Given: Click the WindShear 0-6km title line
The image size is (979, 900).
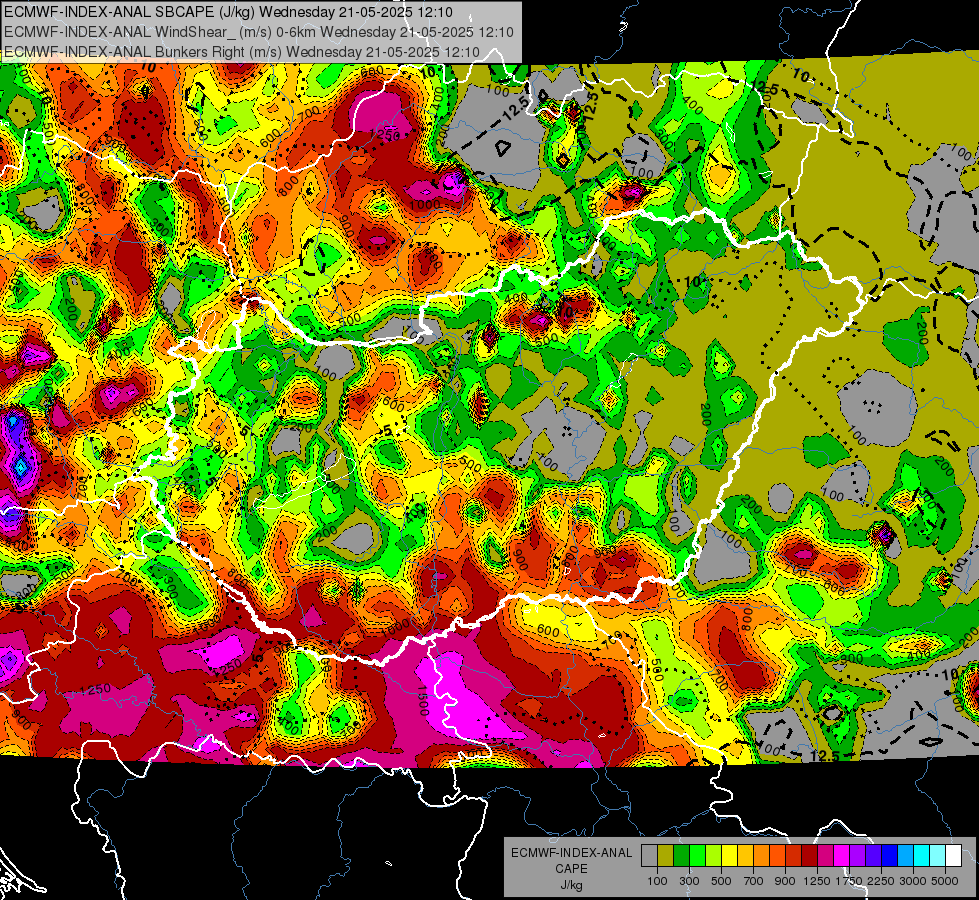Looking at the screenshot, I should pos(258,32).
